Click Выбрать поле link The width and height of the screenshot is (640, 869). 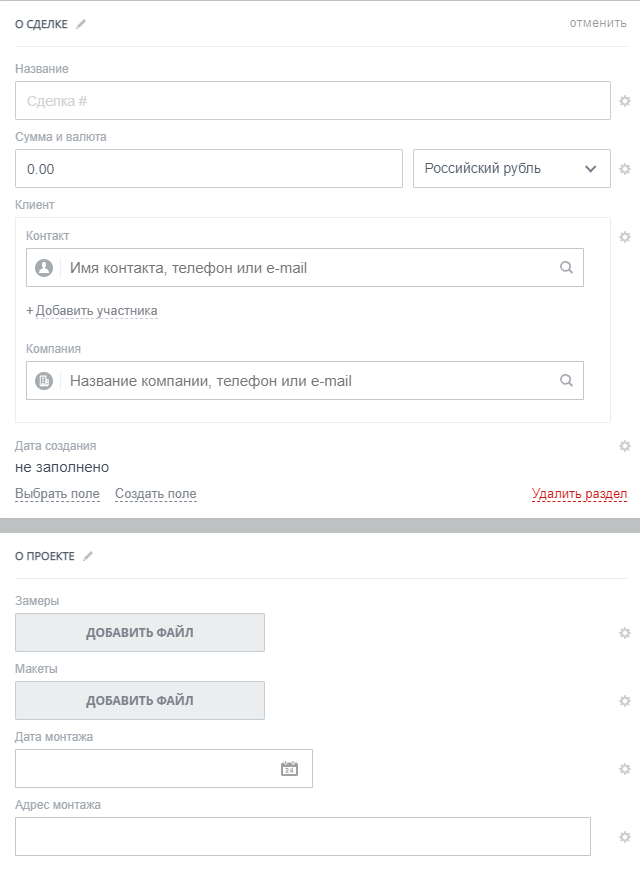coord(57,494)
